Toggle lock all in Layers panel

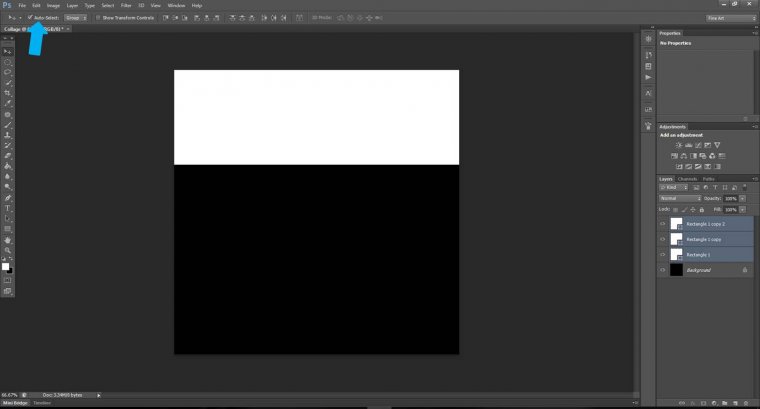pyautogui.click(x=701, y=209)
